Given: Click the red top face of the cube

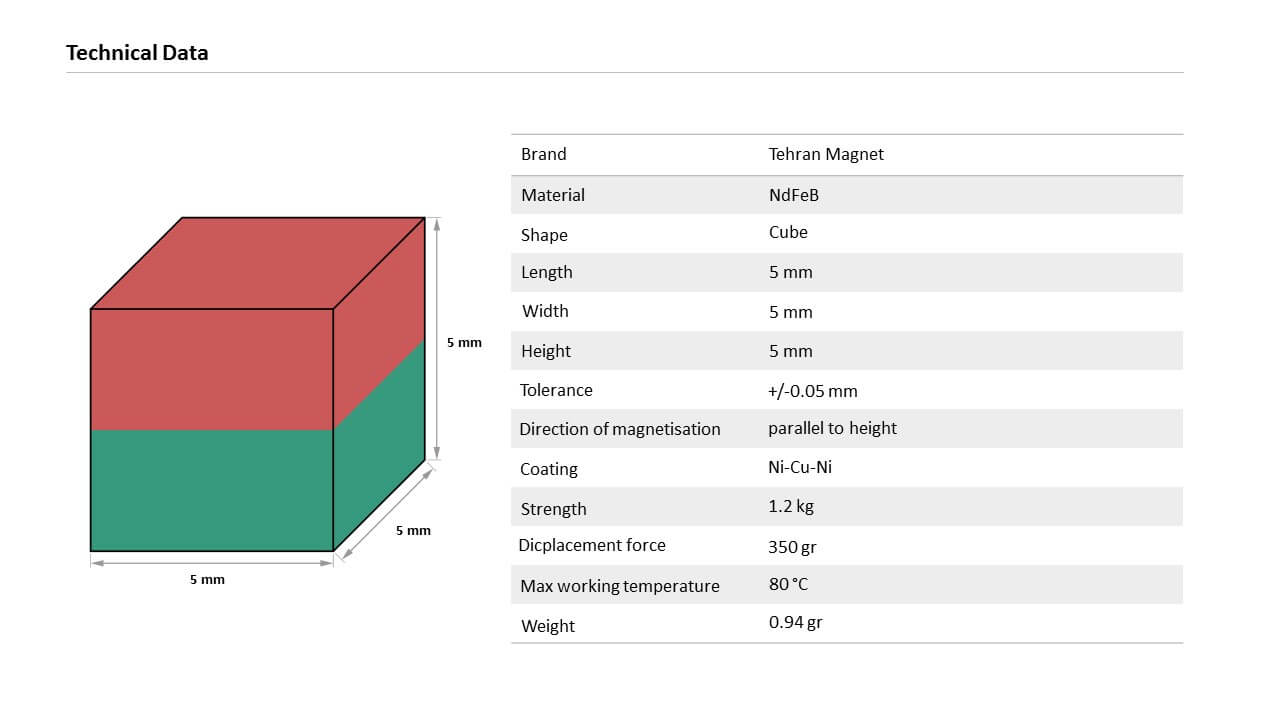Looking at the screenshot, I should 257,263.
